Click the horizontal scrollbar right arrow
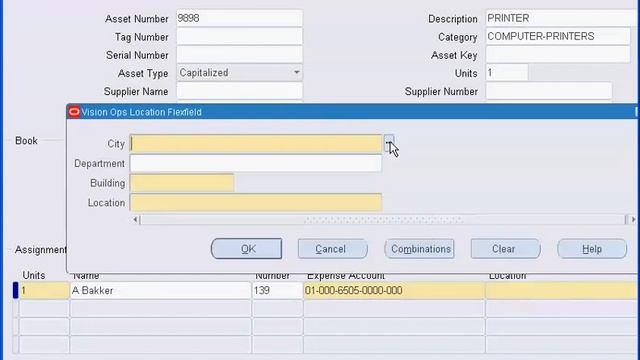The image size is (640, 360). coord(633,220)
